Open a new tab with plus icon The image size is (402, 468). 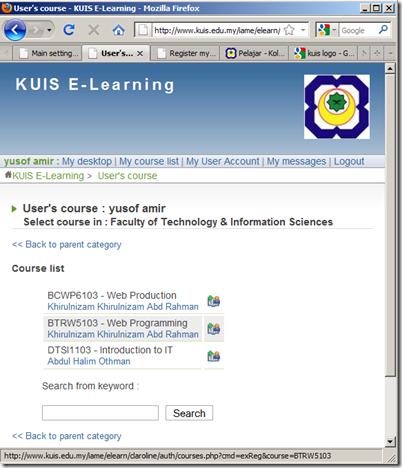[377, 53]
